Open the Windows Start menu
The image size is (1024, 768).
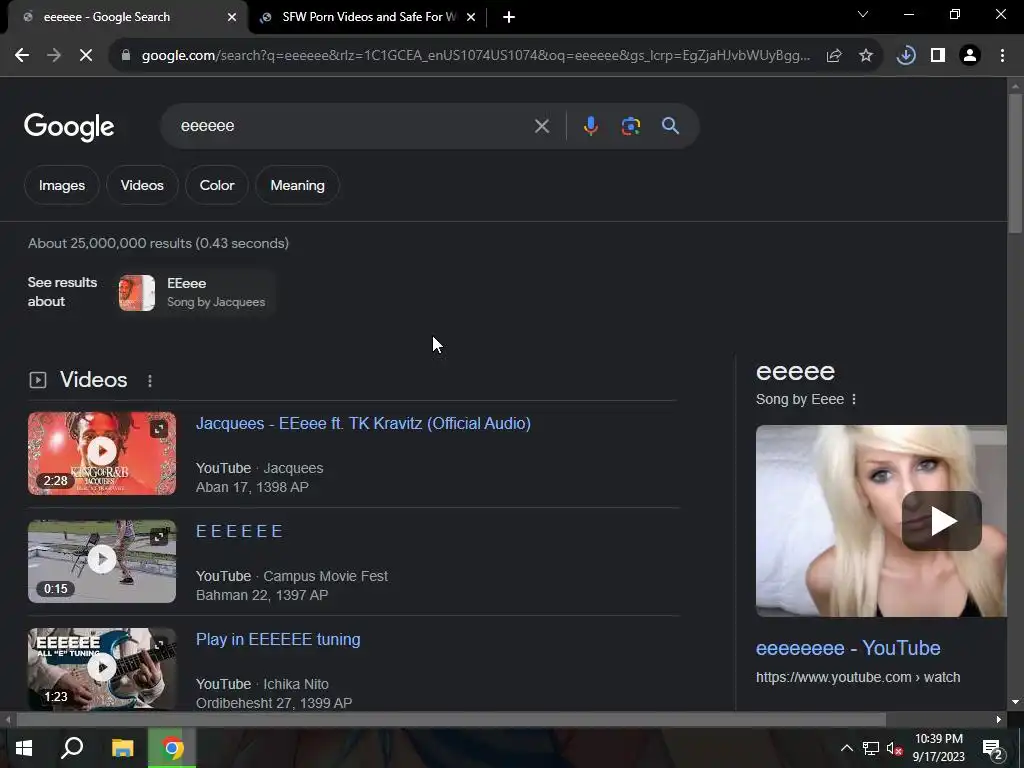24,748
